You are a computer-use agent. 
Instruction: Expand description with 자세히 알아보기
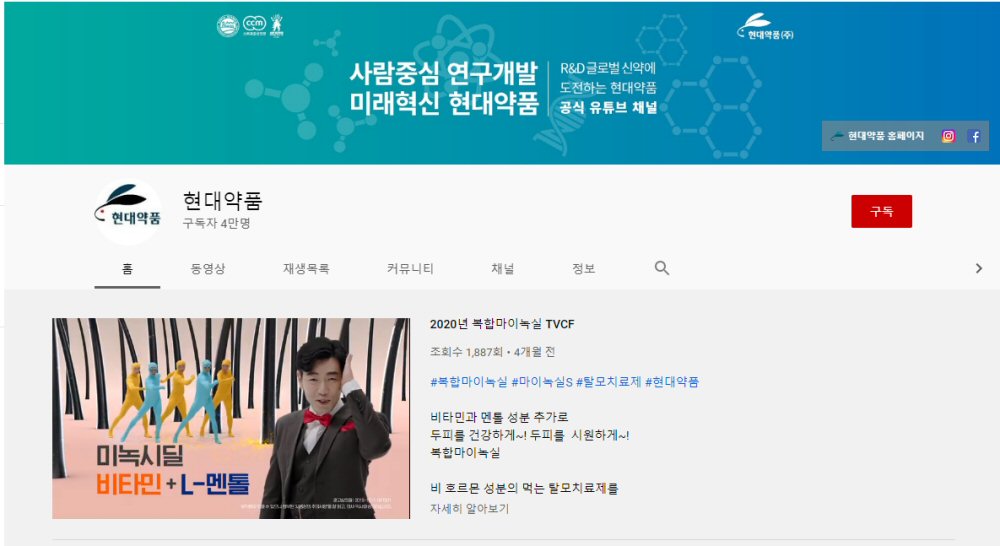click(x=469, y=508)
